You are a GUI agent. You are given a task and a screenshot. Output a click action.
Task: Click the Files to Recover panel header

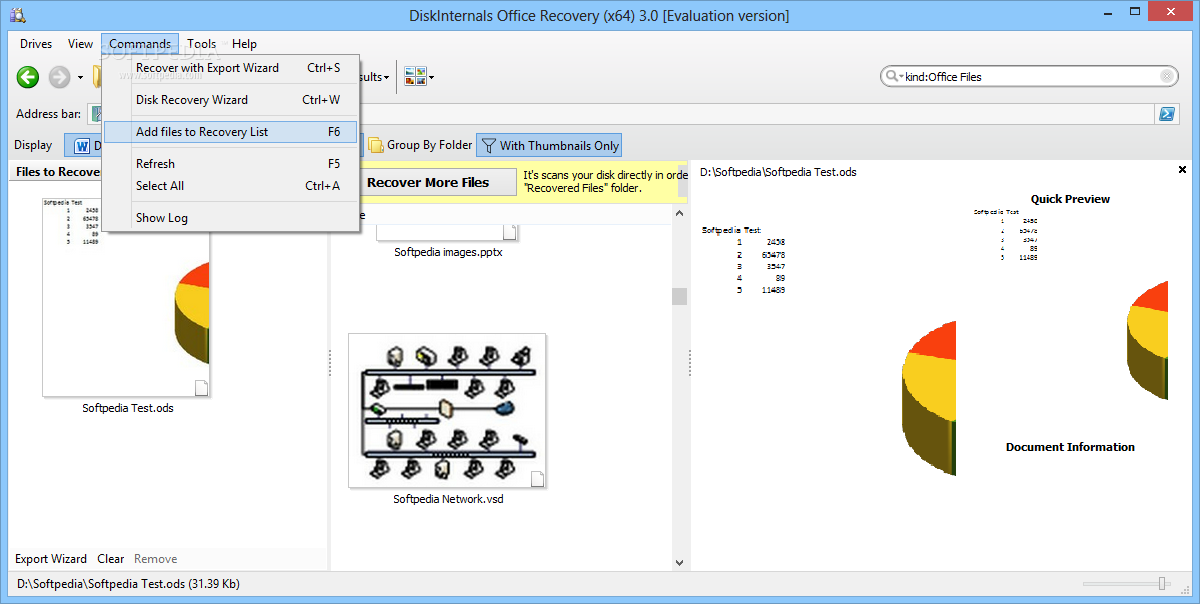[x=58, y=172]
